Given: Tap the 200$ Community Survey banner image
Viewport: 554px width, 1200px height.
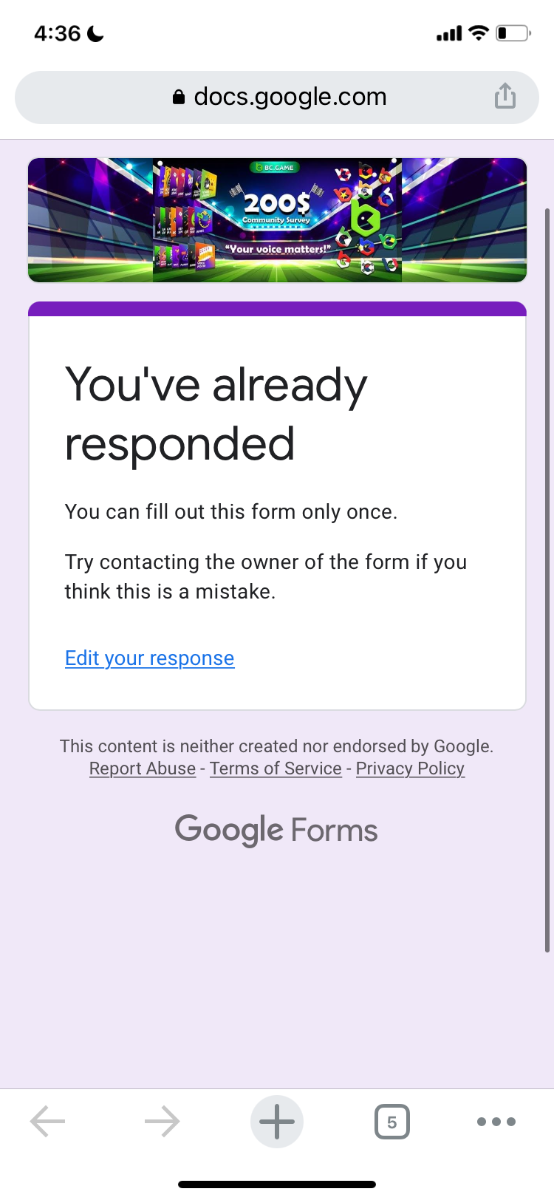Looking at the screenshot, I should [277, 220].
